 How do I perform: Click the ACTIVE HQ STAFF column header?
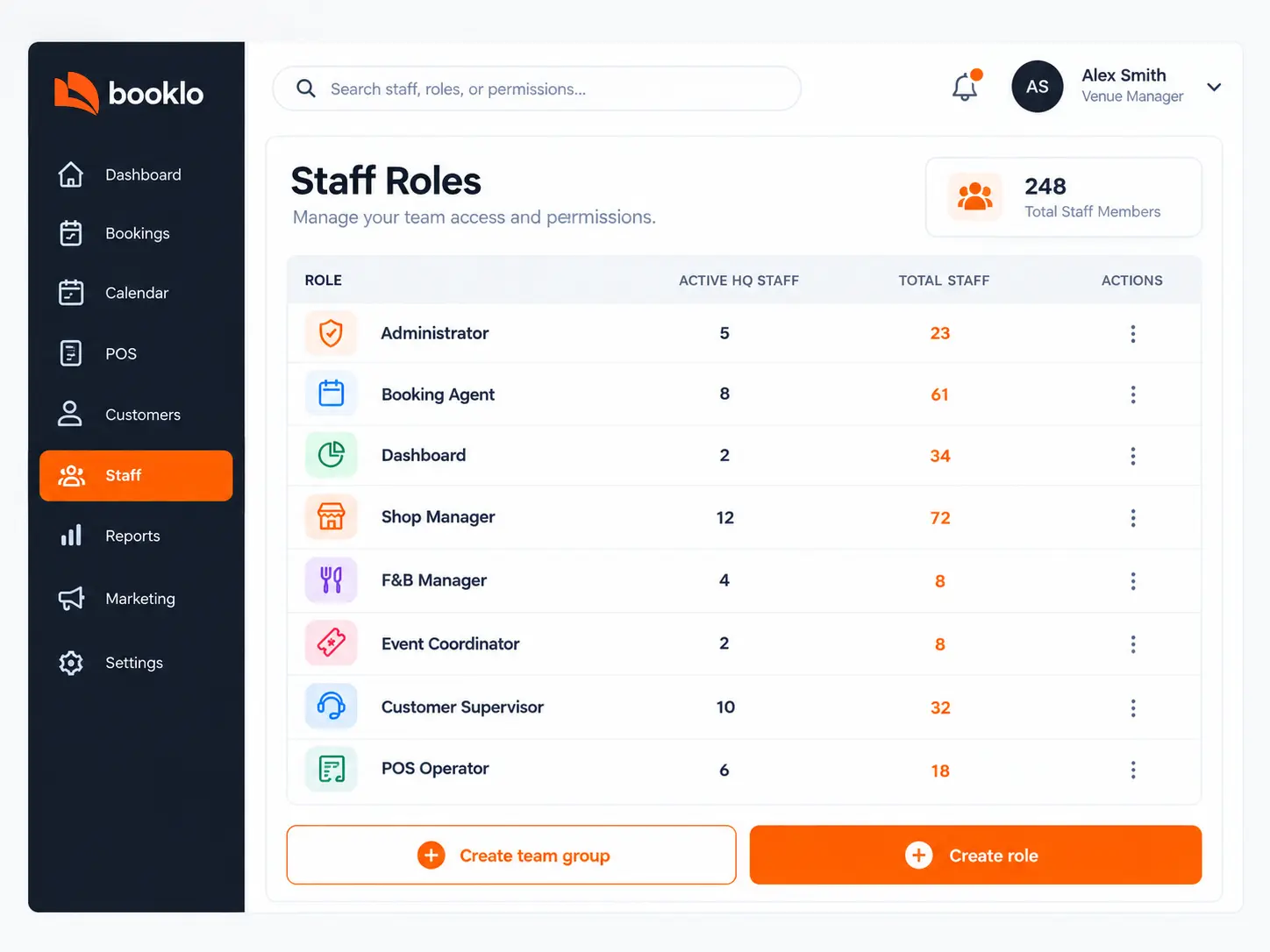pos(738,281)
